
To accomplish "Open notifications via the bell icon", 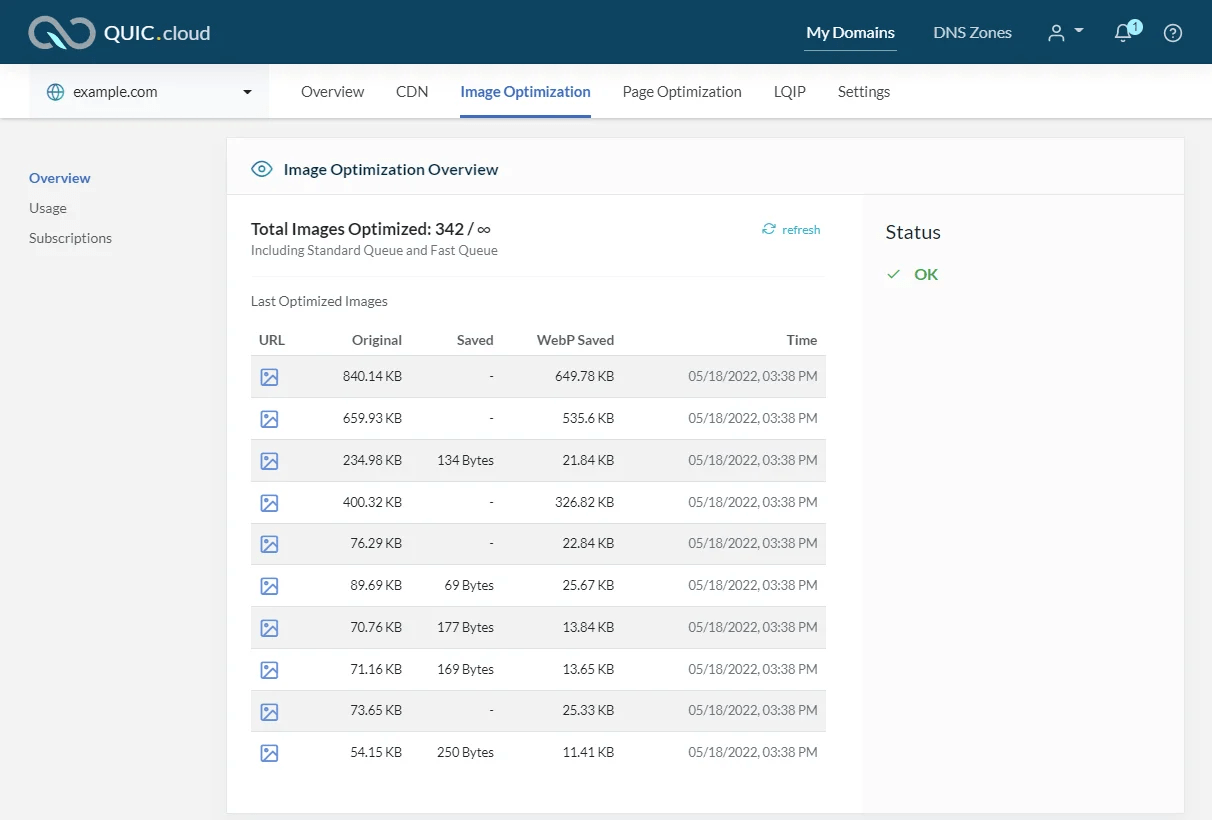I will (1122, 33).
